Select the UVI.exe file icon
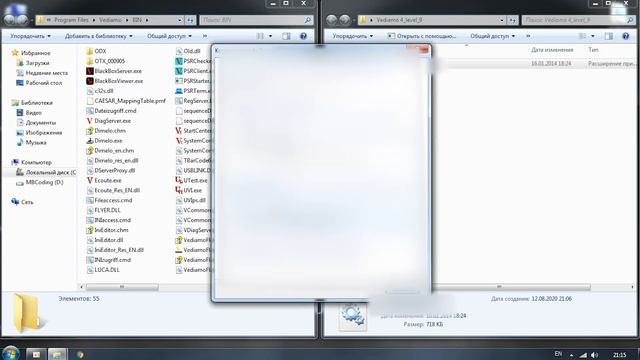 coord(179,190)
